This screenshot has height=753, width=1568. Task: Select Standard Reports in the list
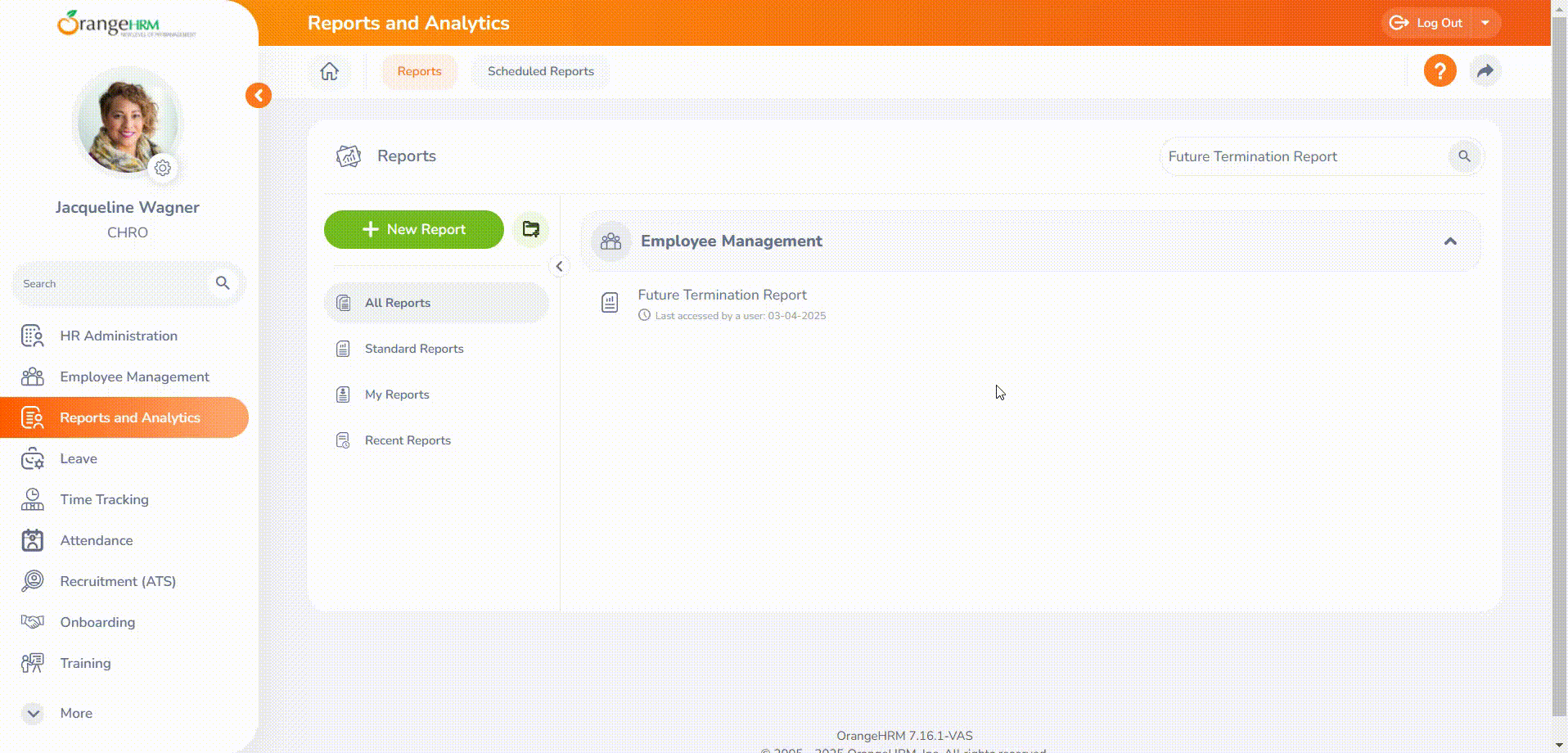[x=414, y=349]
